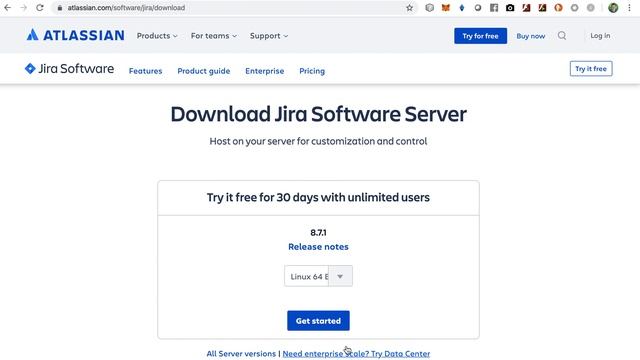Image resolution: width=640 pixels, height=360 pixels.
Task: Reload the current page
Action: 40,8
